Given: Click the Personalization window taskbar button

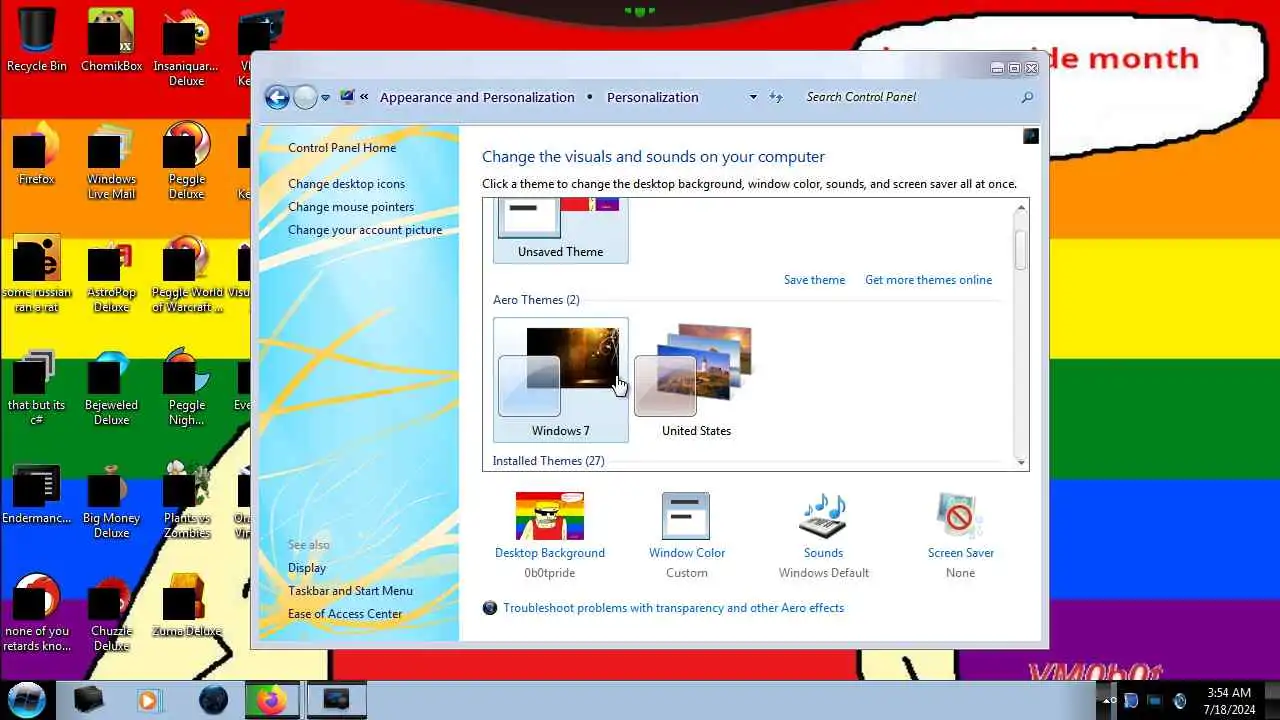Looking at the screenshot, I should pos(336,700).
